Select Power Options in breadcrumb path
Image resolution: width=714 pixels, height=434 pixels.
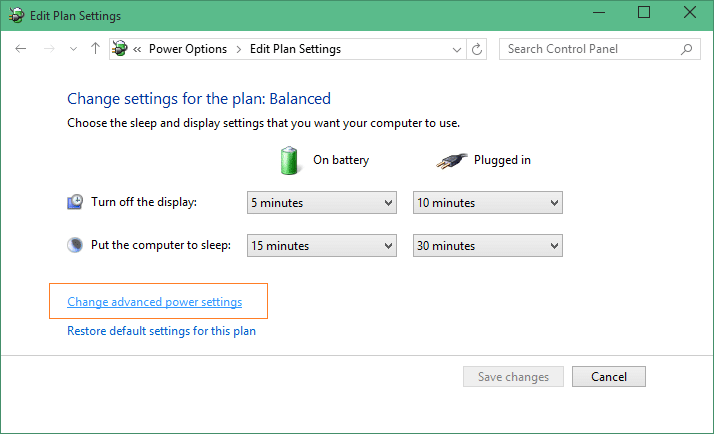pos(188,49)
